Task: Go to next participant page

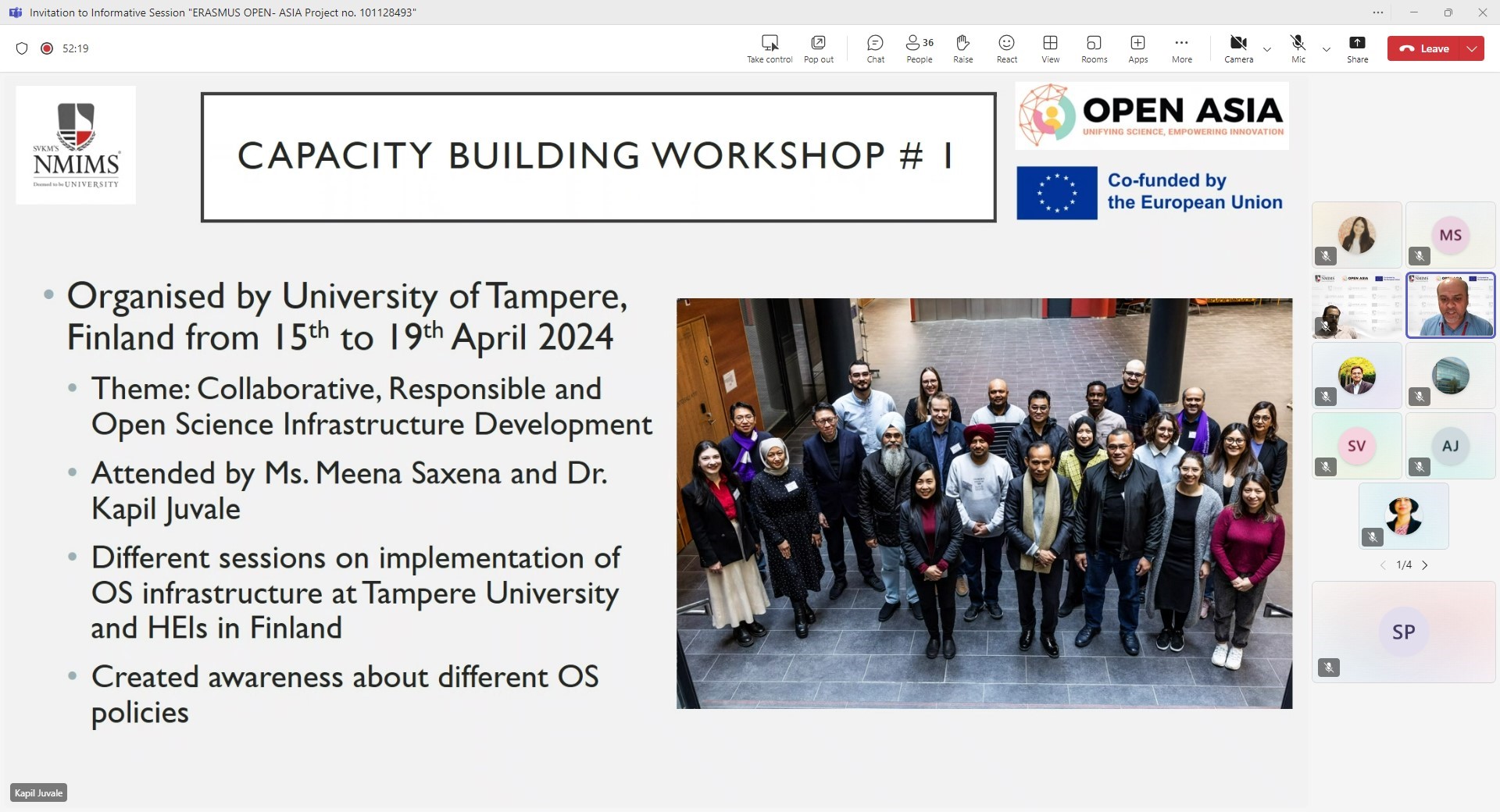Action: (x=1425, y=565)
